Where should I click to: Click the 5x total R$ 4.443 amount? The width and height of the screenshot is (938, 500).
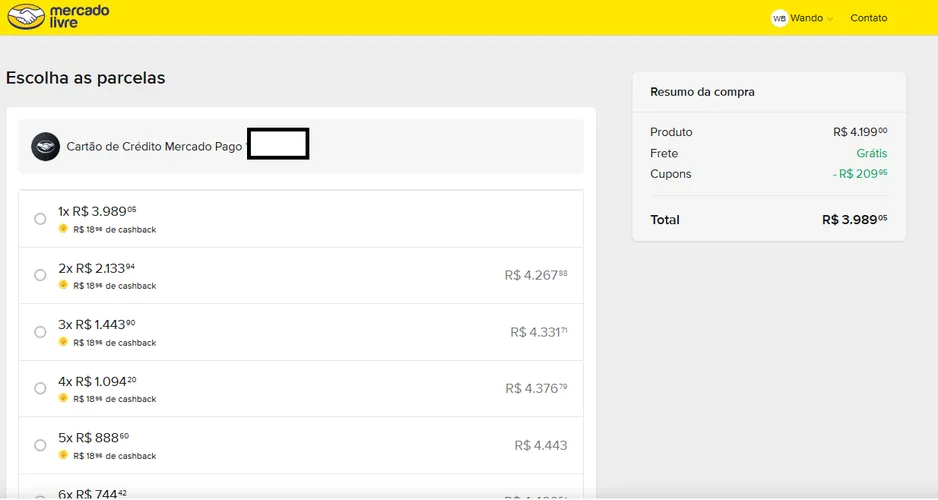(x=541, y=445)
